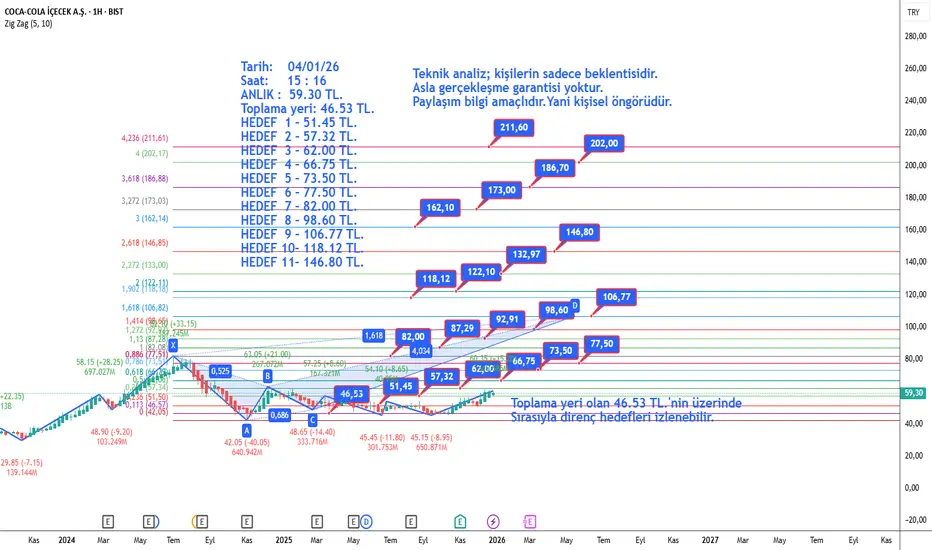Select the D point label of the pattern
Viewport: 932px width, 550px height.
575,306
